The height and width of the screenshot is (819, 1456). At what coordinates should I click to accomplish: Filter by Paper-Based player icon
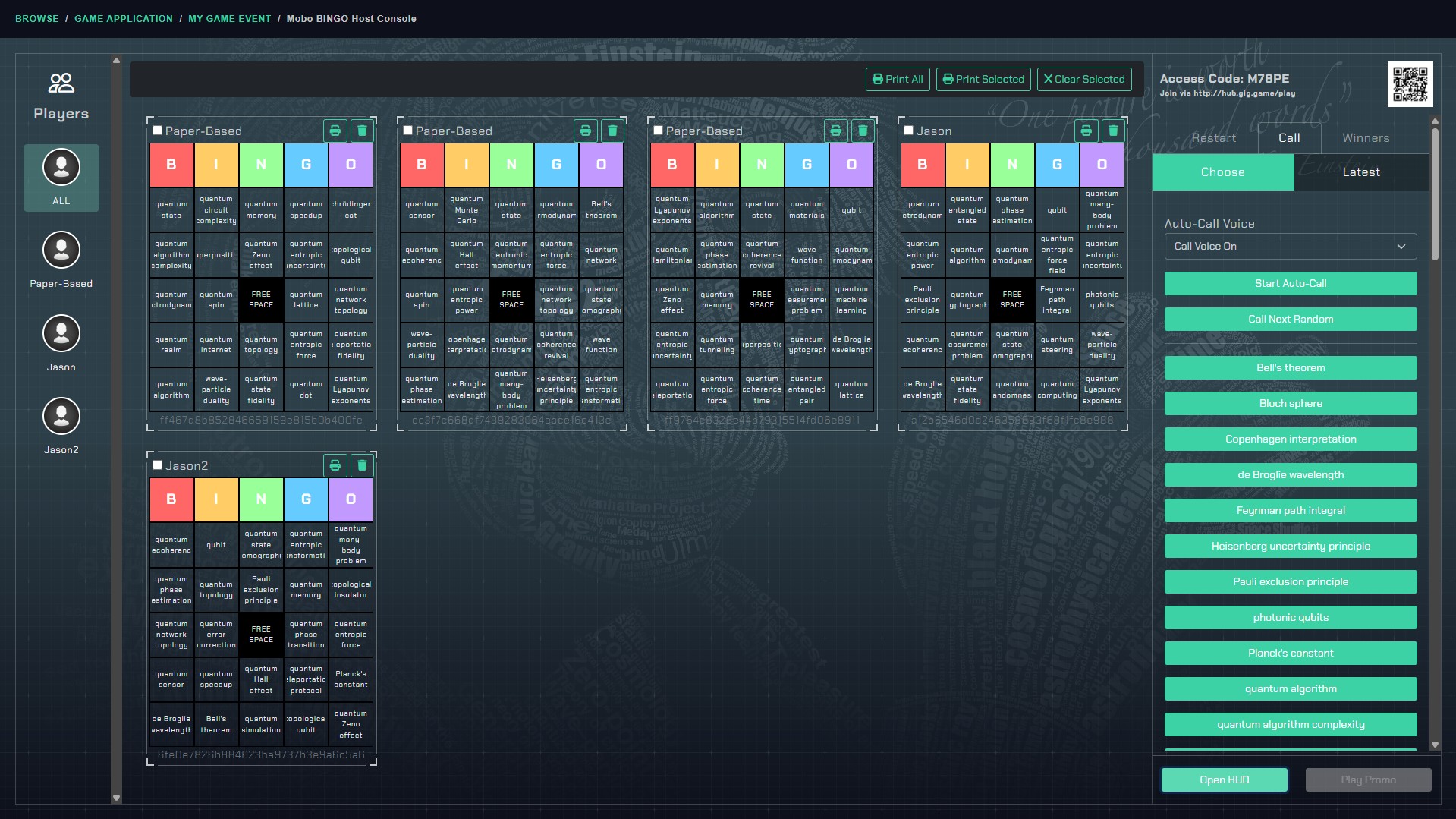(x=61, y=250)
